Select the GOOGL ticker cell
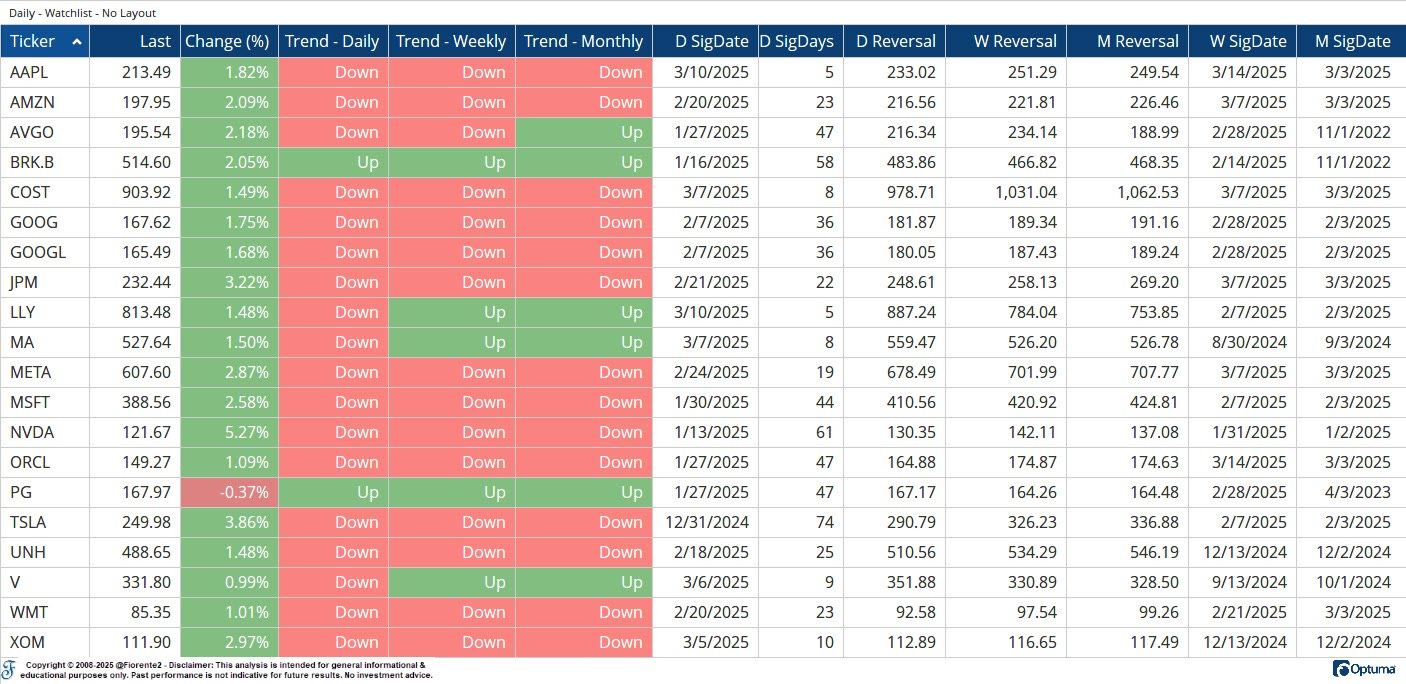 click(x=45, y=252)
